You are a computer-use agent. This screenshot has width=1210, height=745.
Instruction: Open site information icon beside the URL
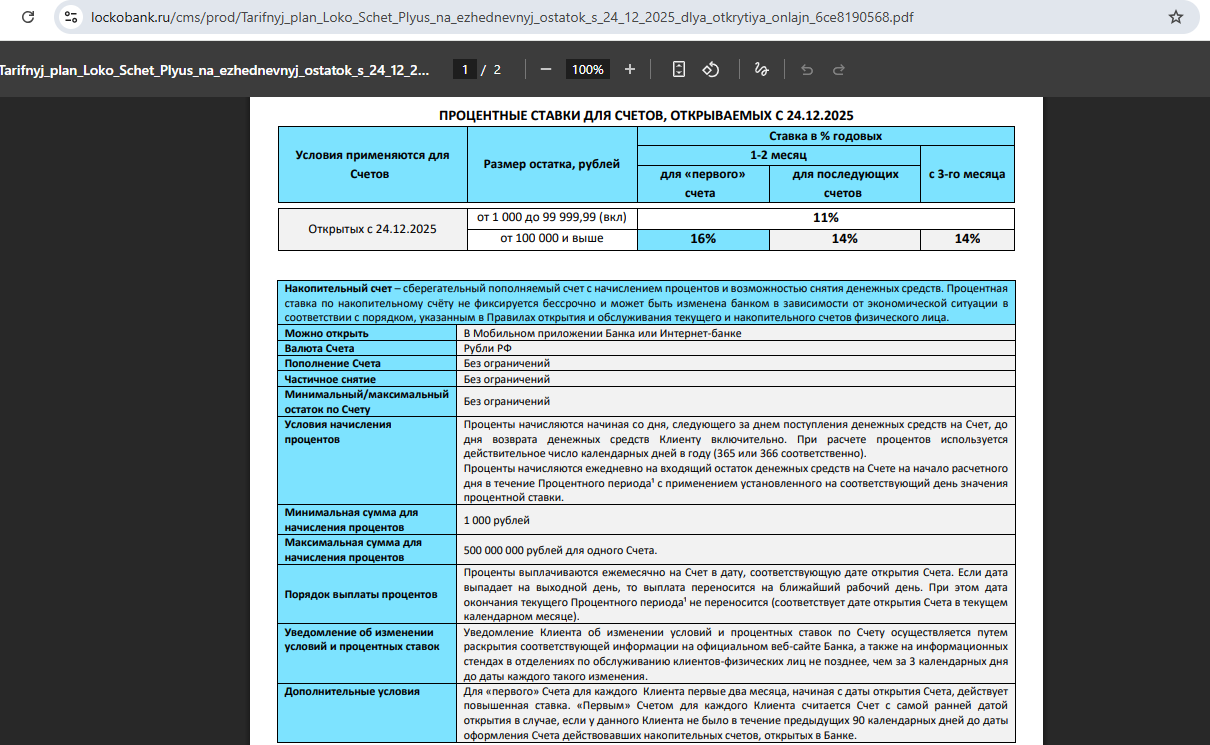coord(70,17)
